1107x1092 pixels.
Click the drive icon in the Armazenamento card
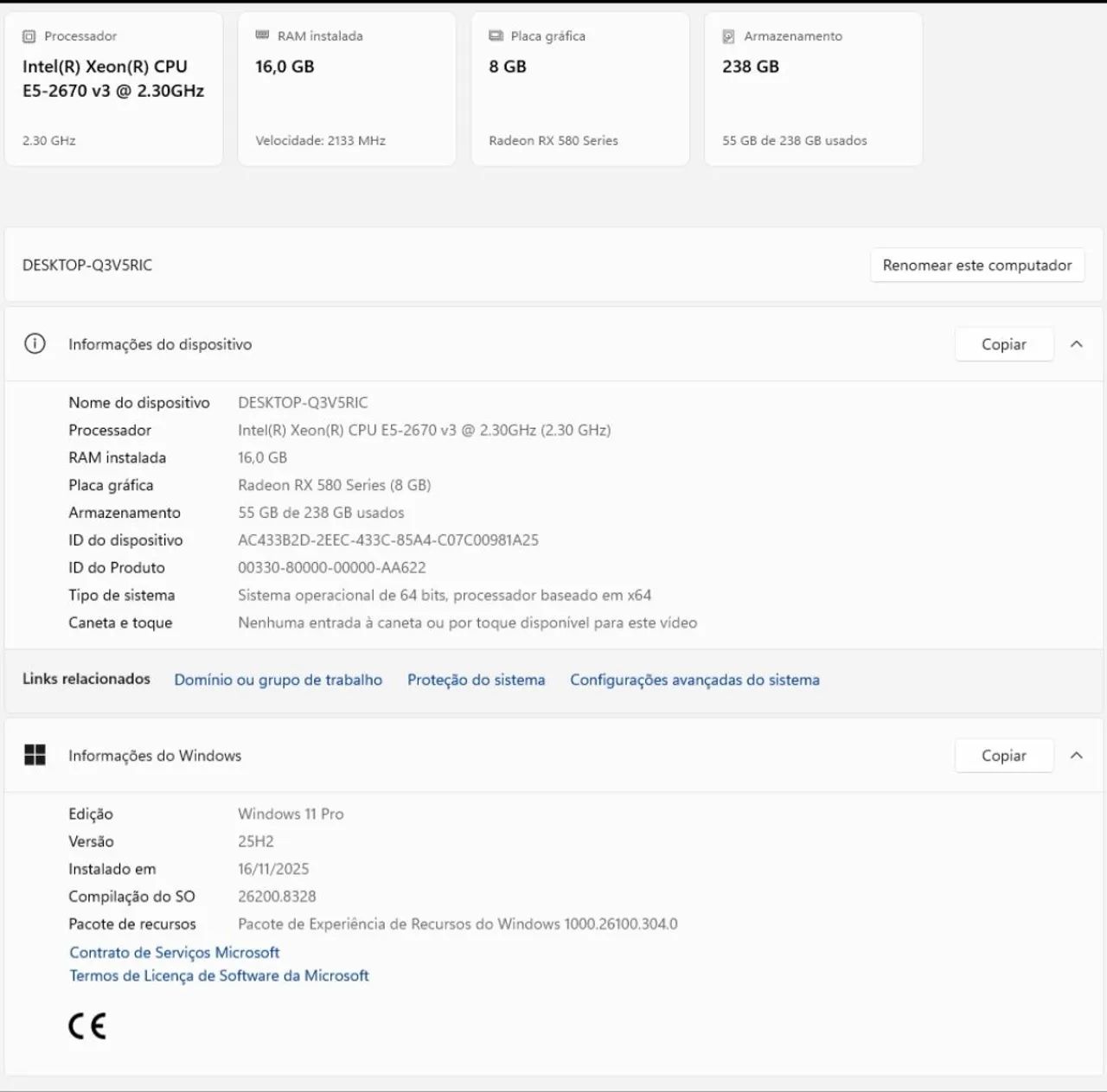[x=729, y=36]
